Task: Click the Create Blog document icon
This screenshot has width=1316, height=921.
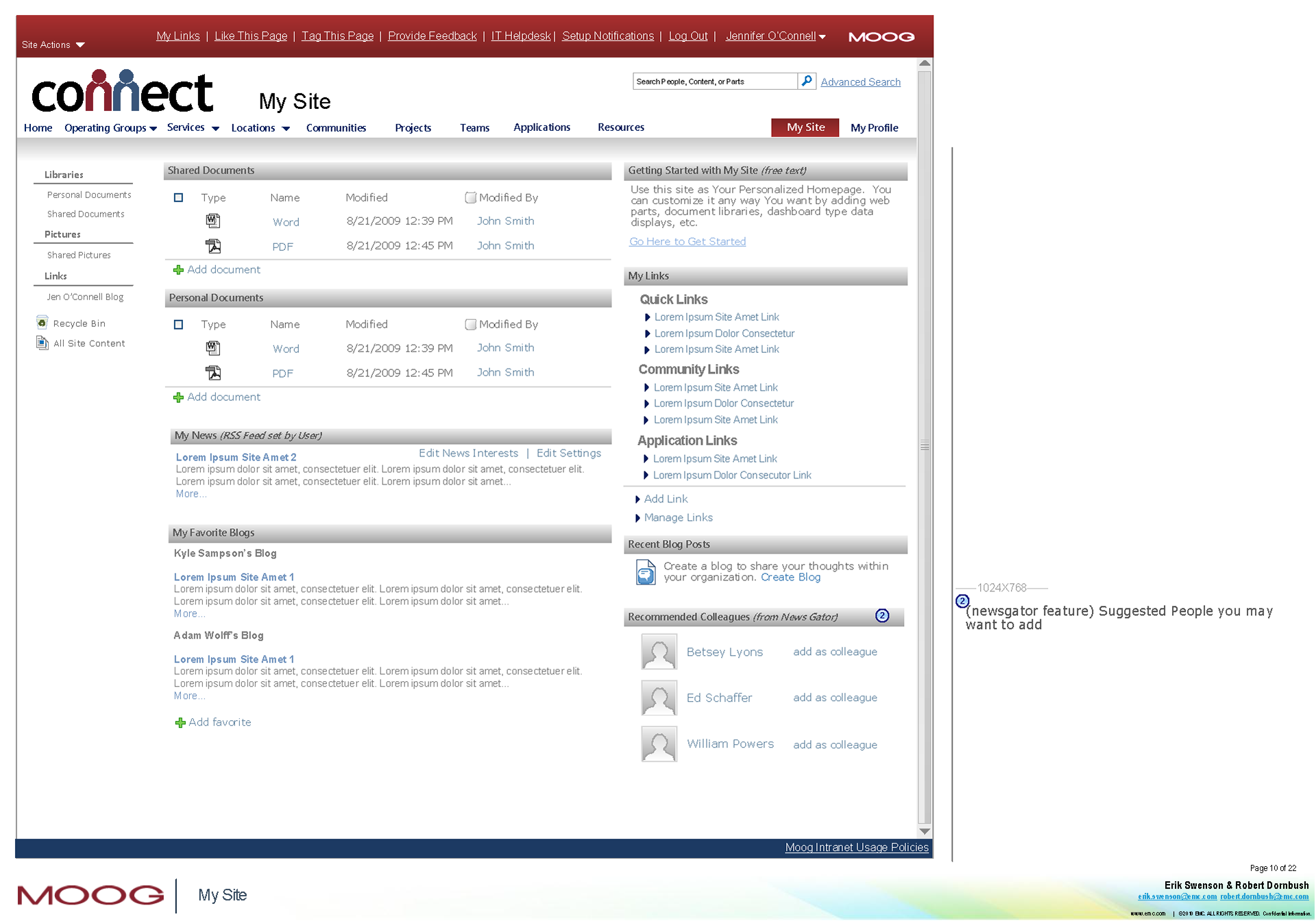Action: [645, 572]
